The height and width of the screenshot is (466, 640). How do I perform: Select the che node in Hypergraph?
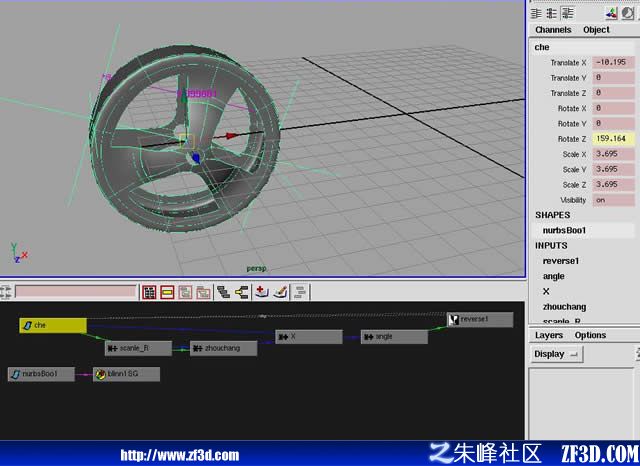53,325
